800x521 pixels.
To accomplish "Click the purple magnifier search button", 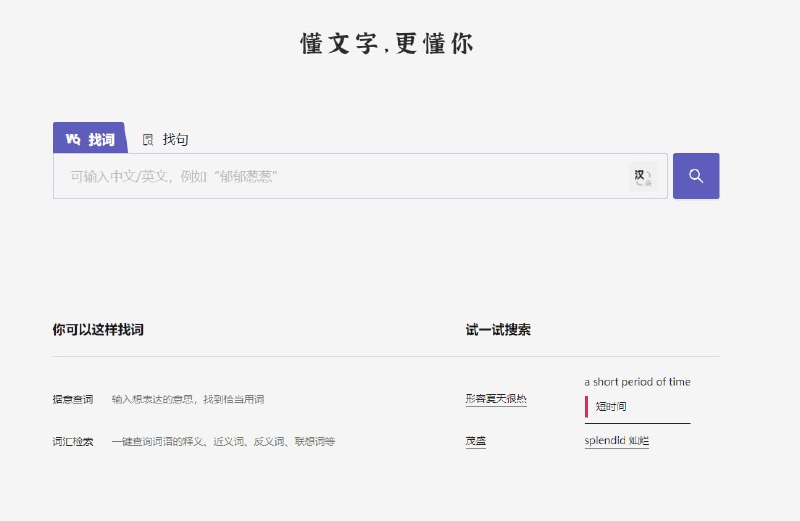I will (x=696, y=176).
